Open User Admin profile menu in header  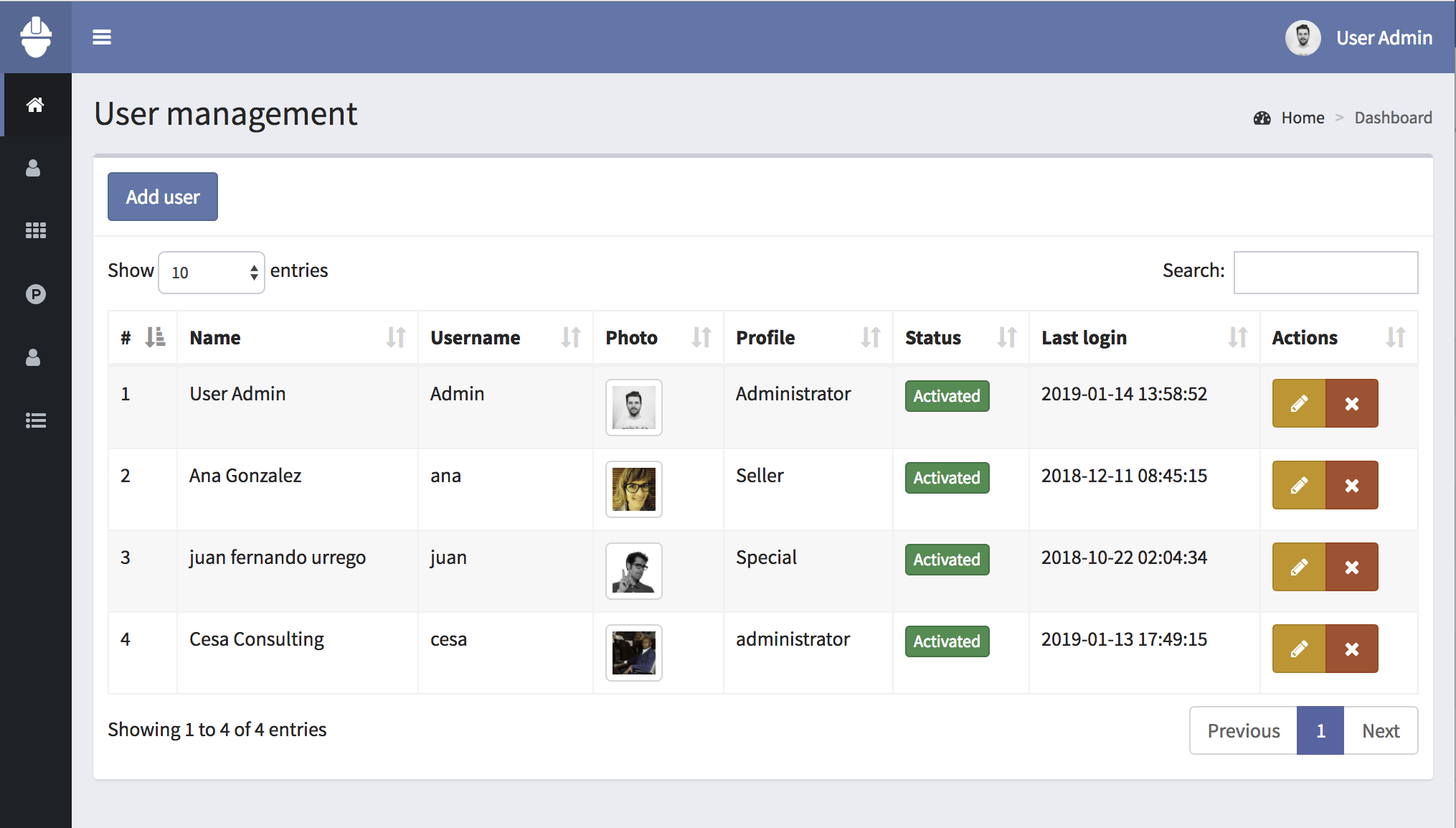click(x=1359, y=37)
